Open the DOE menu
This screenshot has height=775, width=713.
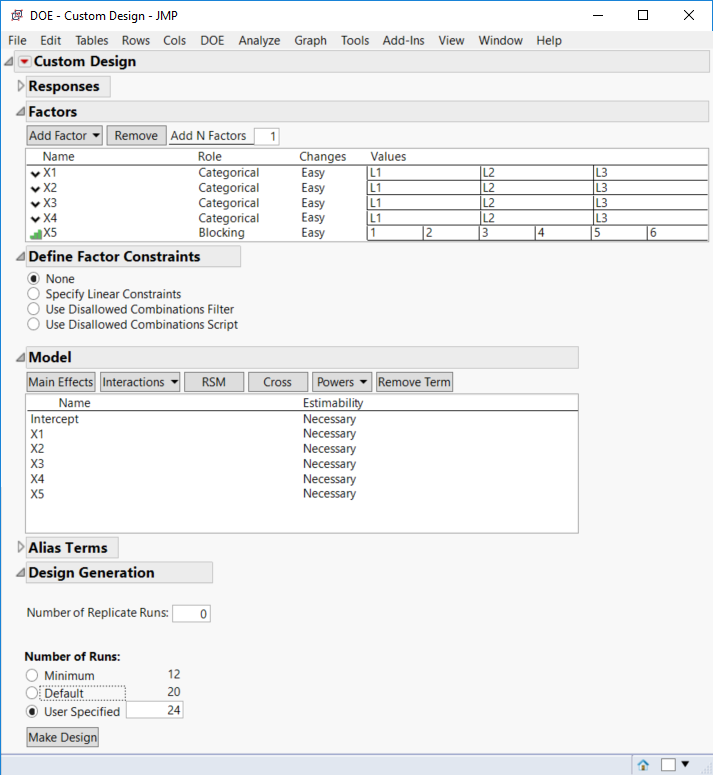pos(212,41)
